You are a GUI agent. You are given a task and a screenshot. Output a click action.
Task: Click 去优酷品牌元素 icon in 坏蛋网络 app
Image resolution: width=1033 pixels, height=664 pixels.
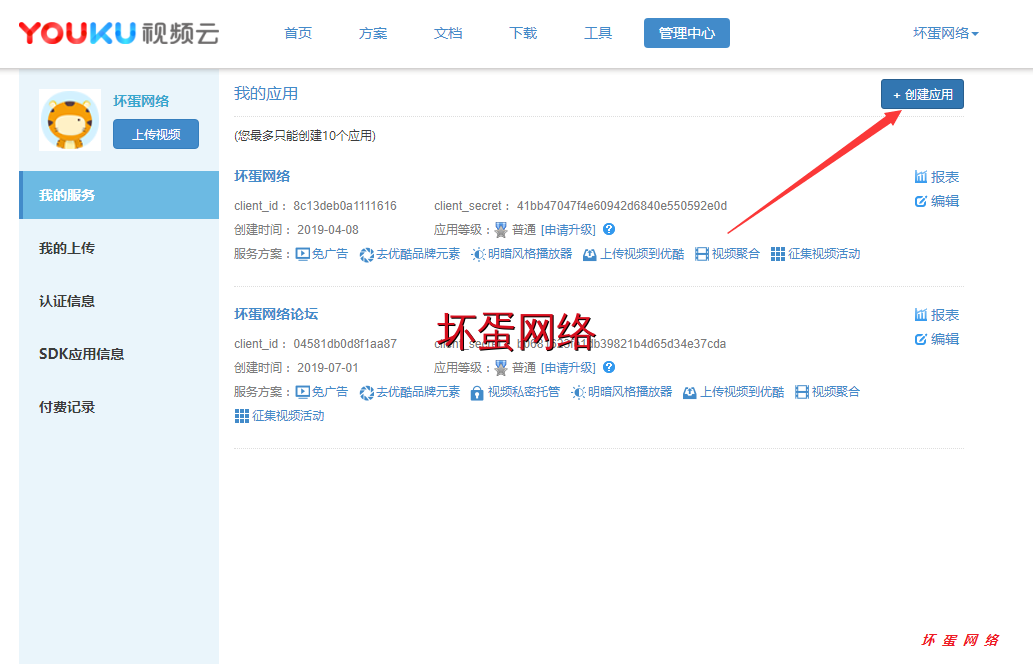point(366,254)
